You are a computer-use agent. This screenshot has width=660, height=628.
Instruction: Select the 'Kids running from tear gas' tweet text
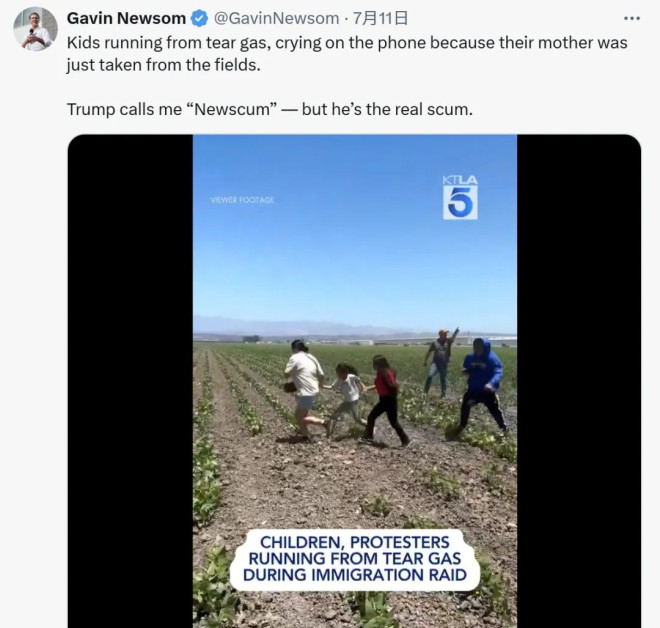click(347, 54)
